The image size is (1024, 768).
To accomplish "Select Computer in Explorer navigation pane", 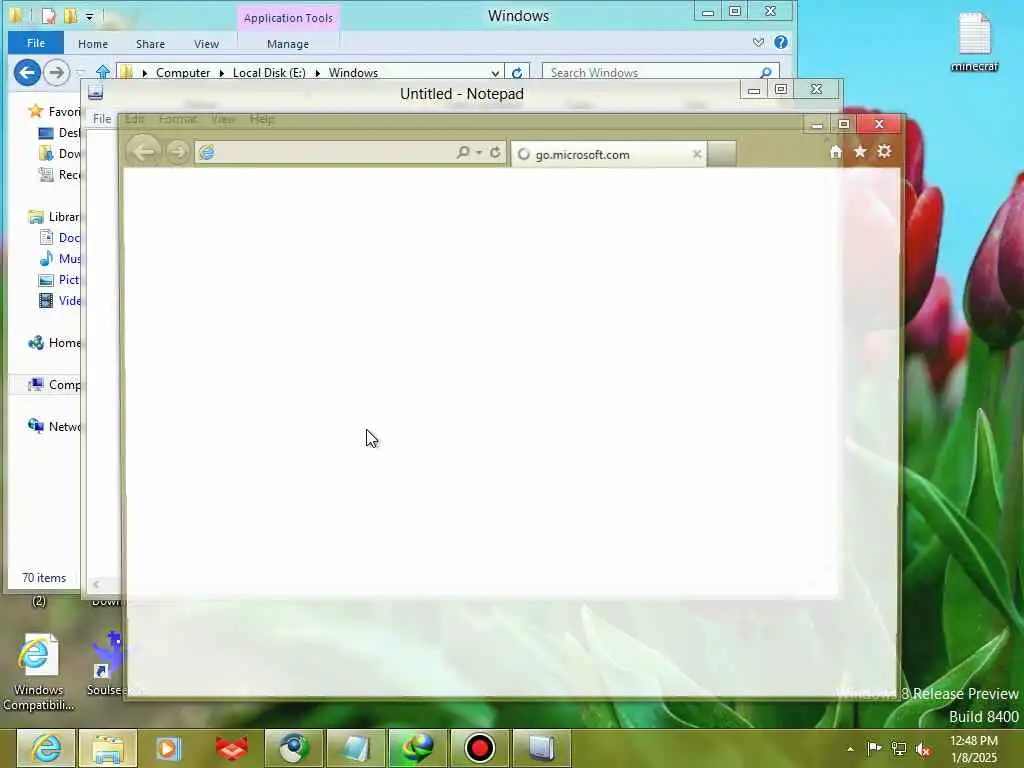I will coord(54,385).
